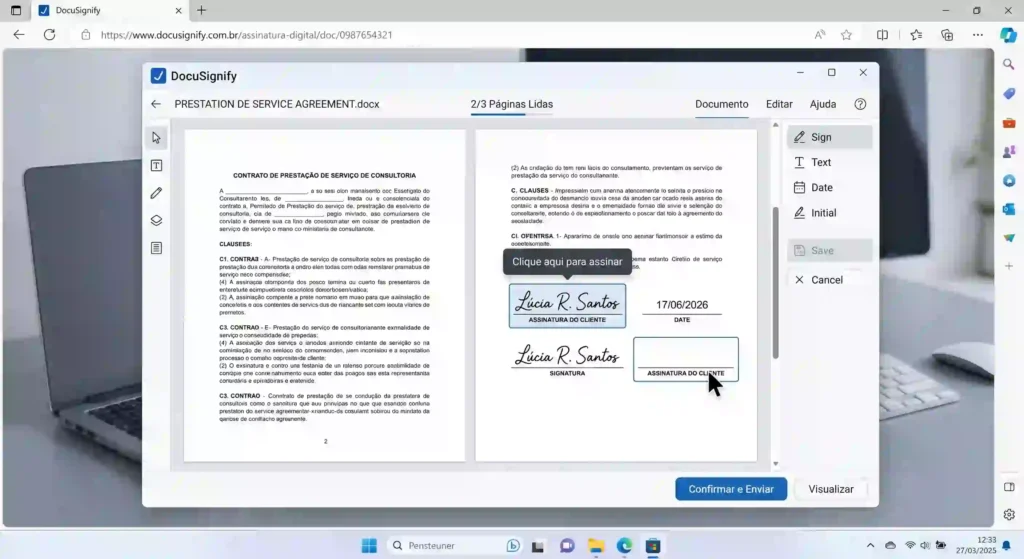Click the file name PRESTATION DE SERVICE AGREEMENT.docx

(x=277, y=104)
